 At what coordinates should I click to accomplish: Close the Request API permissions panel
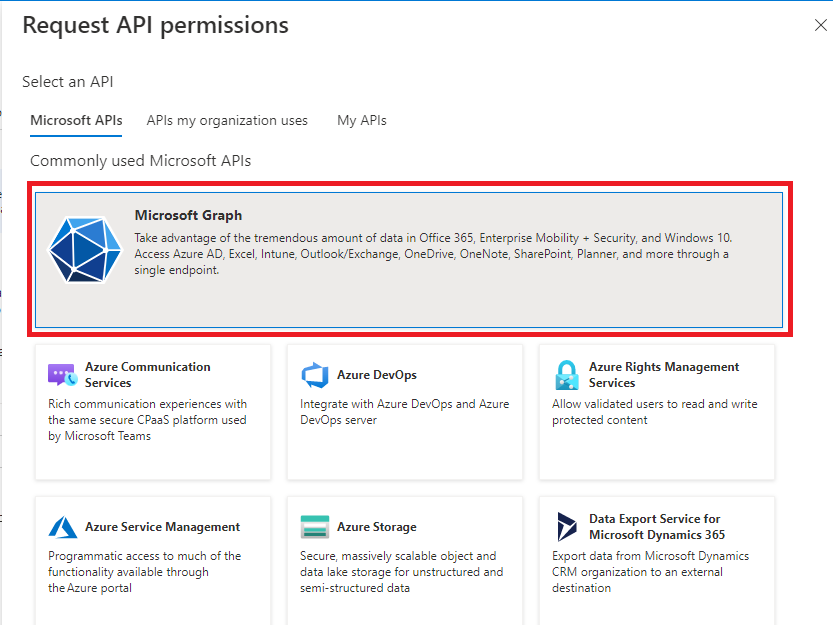[820, 26]
